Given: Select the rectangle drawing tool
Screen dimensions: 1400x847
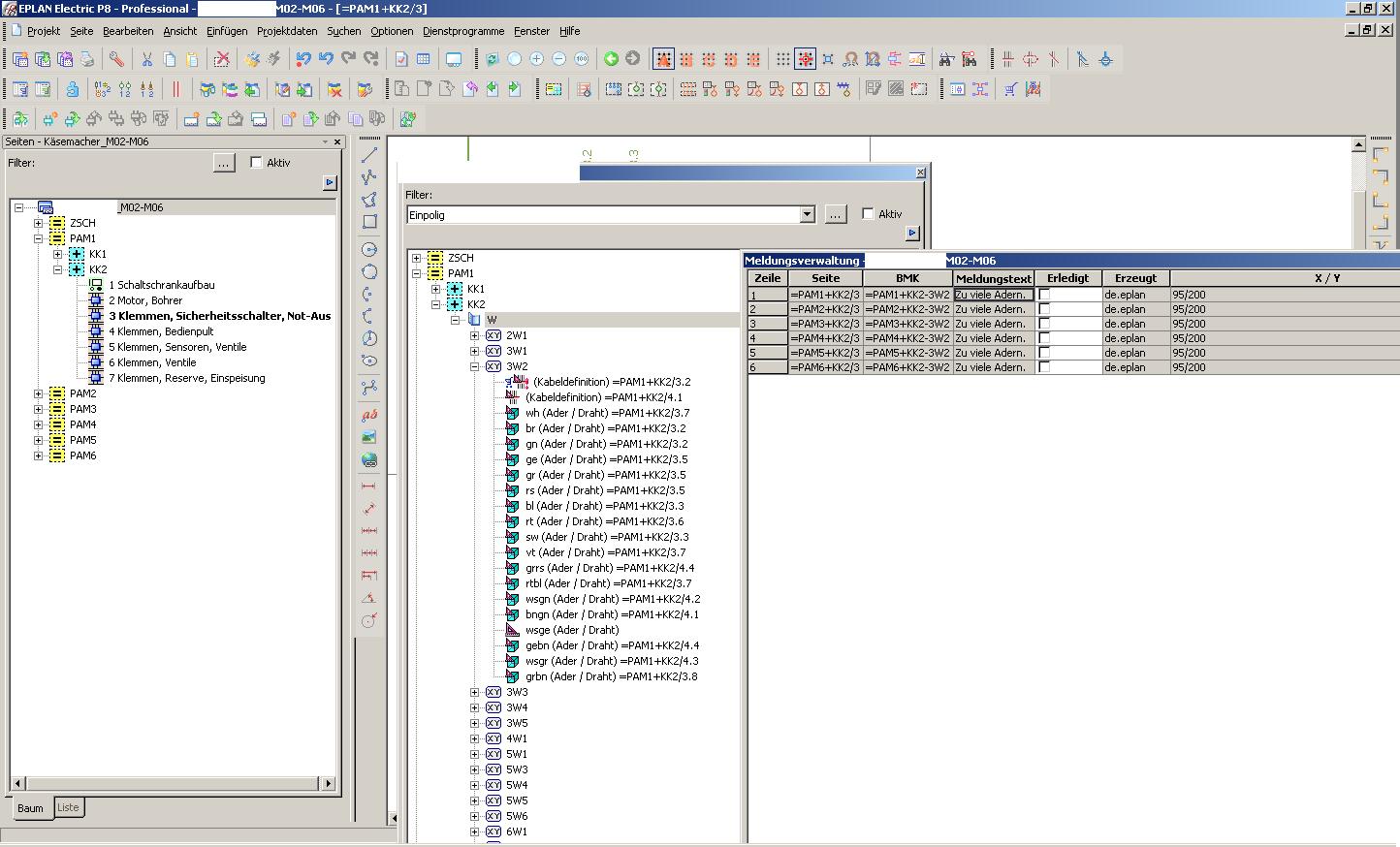Looking at the screenshot, I should (369, 221).
